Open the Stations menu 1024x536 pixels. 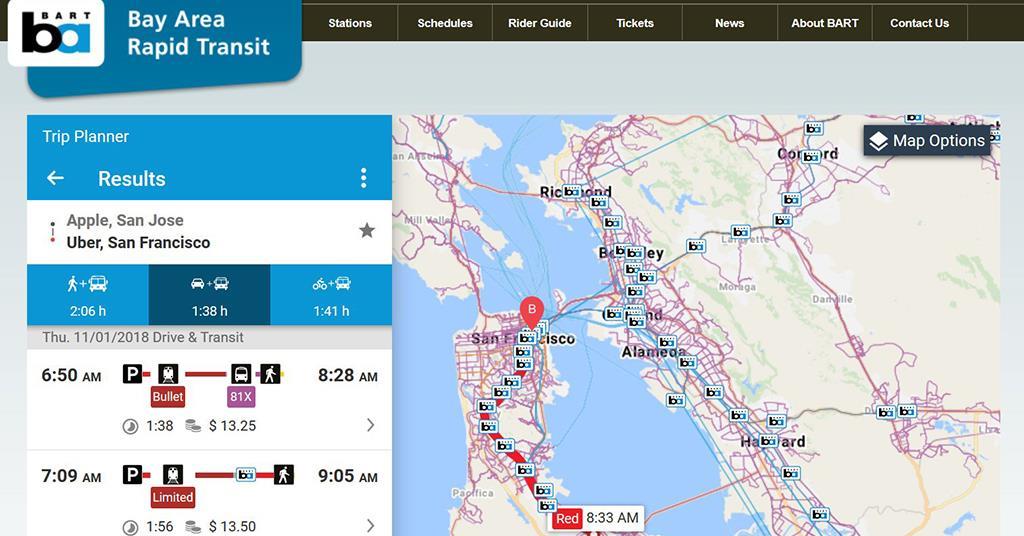click(349, 23)
